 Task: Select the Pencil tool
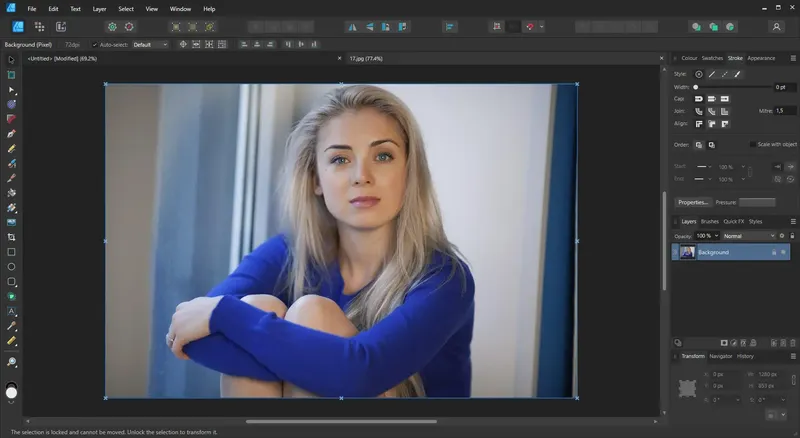pyautogui.click(x=11, y=149)
